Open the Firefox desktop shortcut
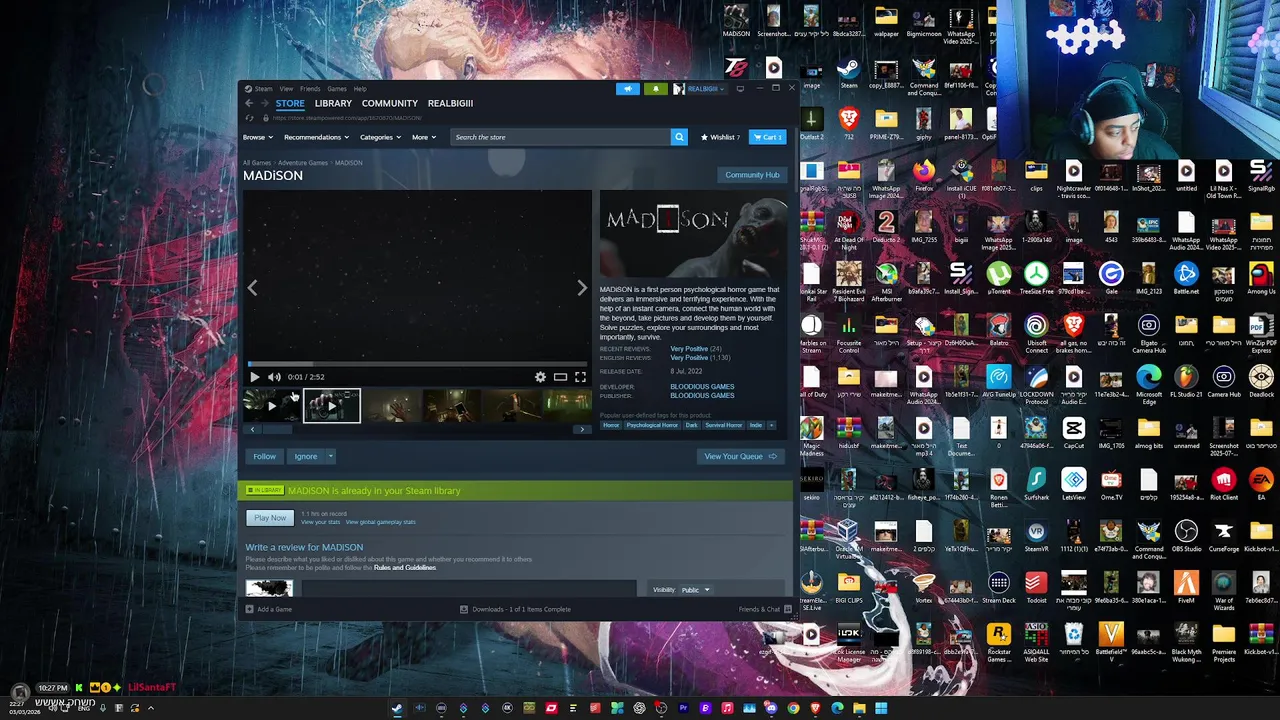 [923, 176]
